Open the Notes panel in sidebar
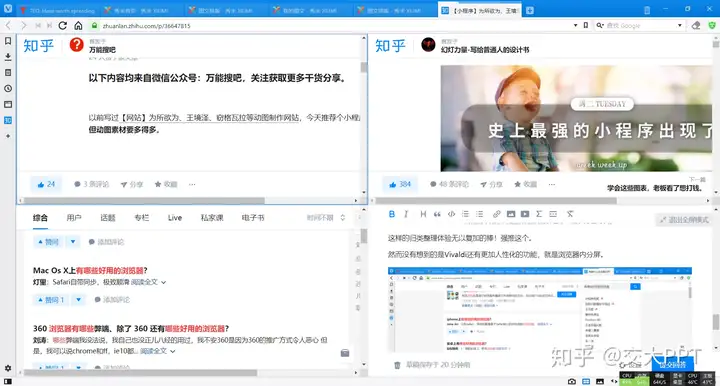This screenshot has height=386, width=720. [8, 73]
